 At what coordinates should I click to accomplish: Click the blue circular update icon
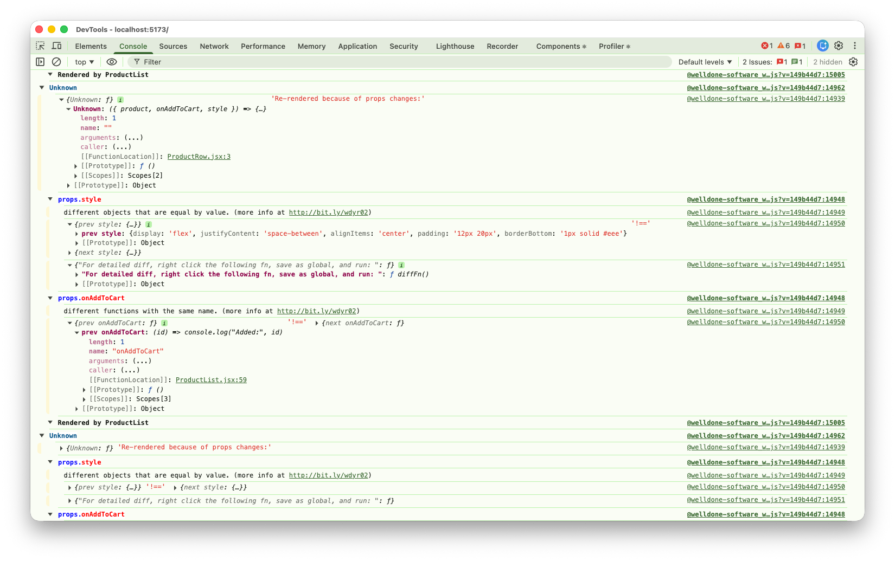pos(823,46)
